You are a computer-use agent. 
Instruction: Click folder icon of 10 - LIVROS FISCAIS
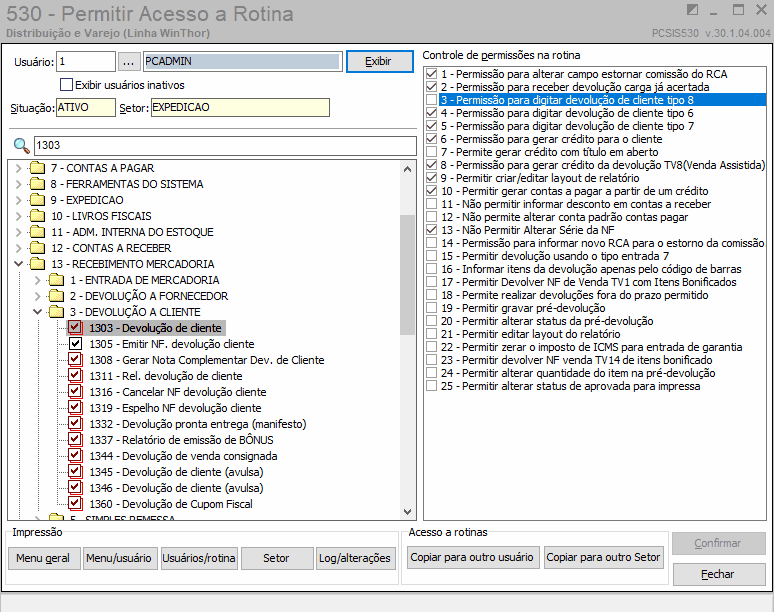[x=37, y=216]
